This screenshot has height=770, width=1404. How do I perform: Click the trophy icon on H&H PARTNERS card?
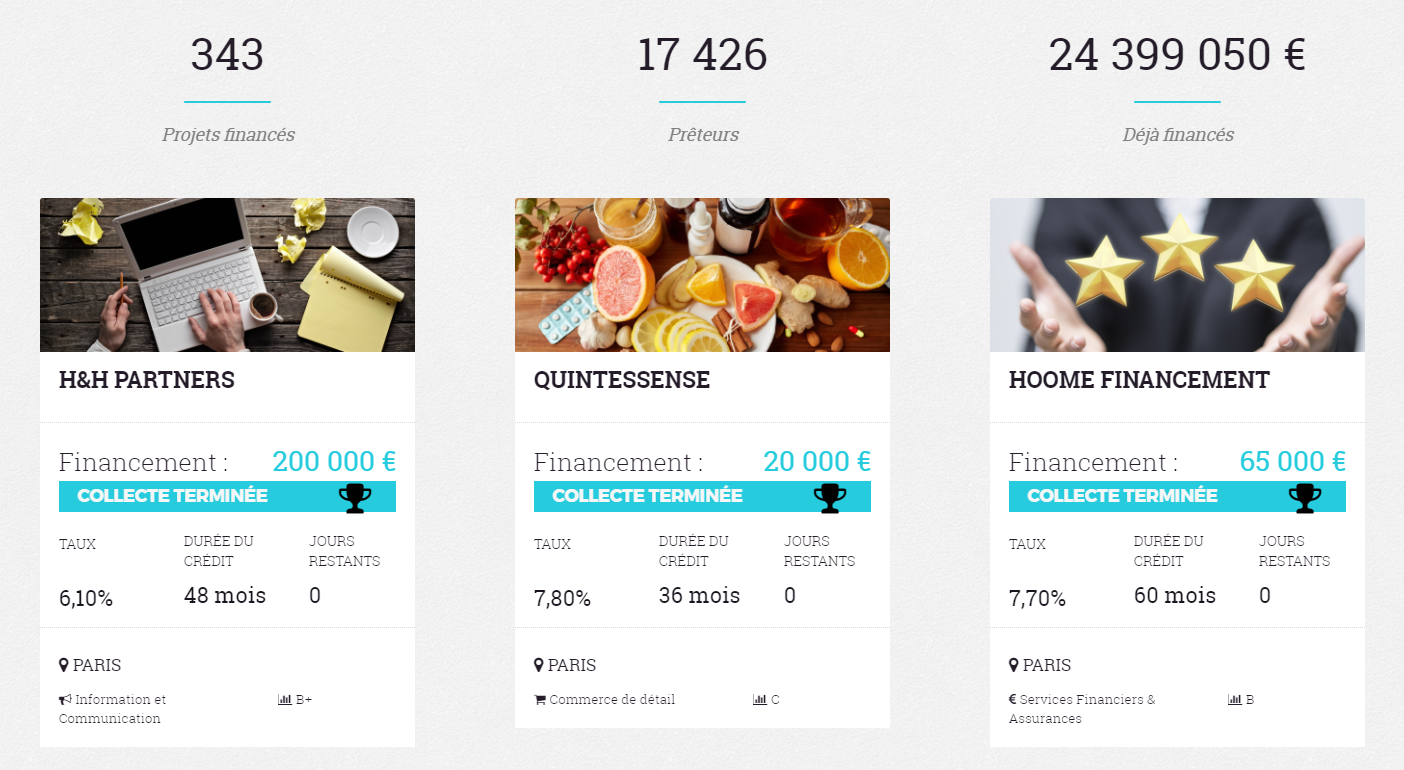click(355, 497)
